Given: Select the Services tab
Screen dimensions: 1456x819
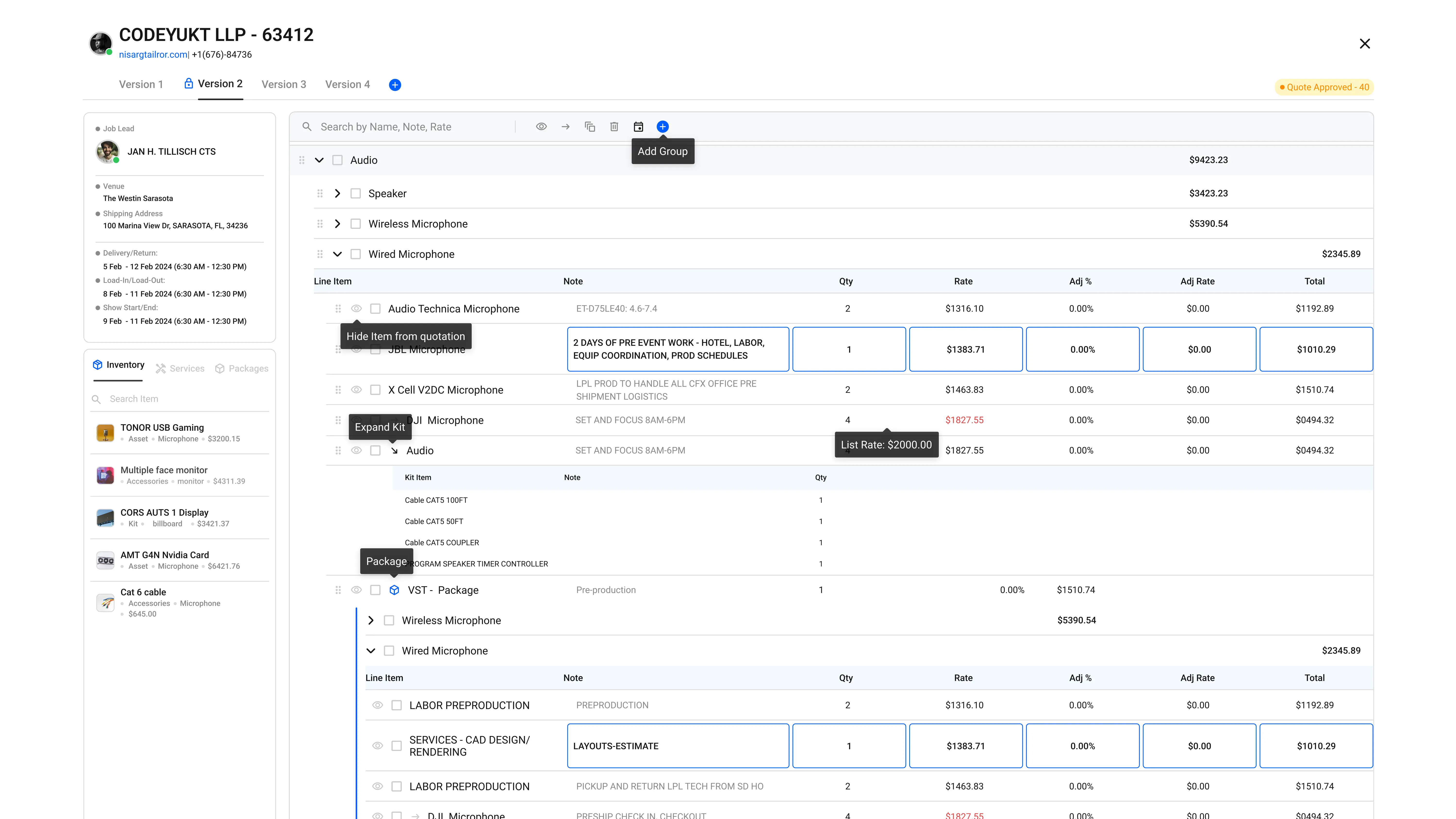Looking at the screenshot, I should click(180, 369).
